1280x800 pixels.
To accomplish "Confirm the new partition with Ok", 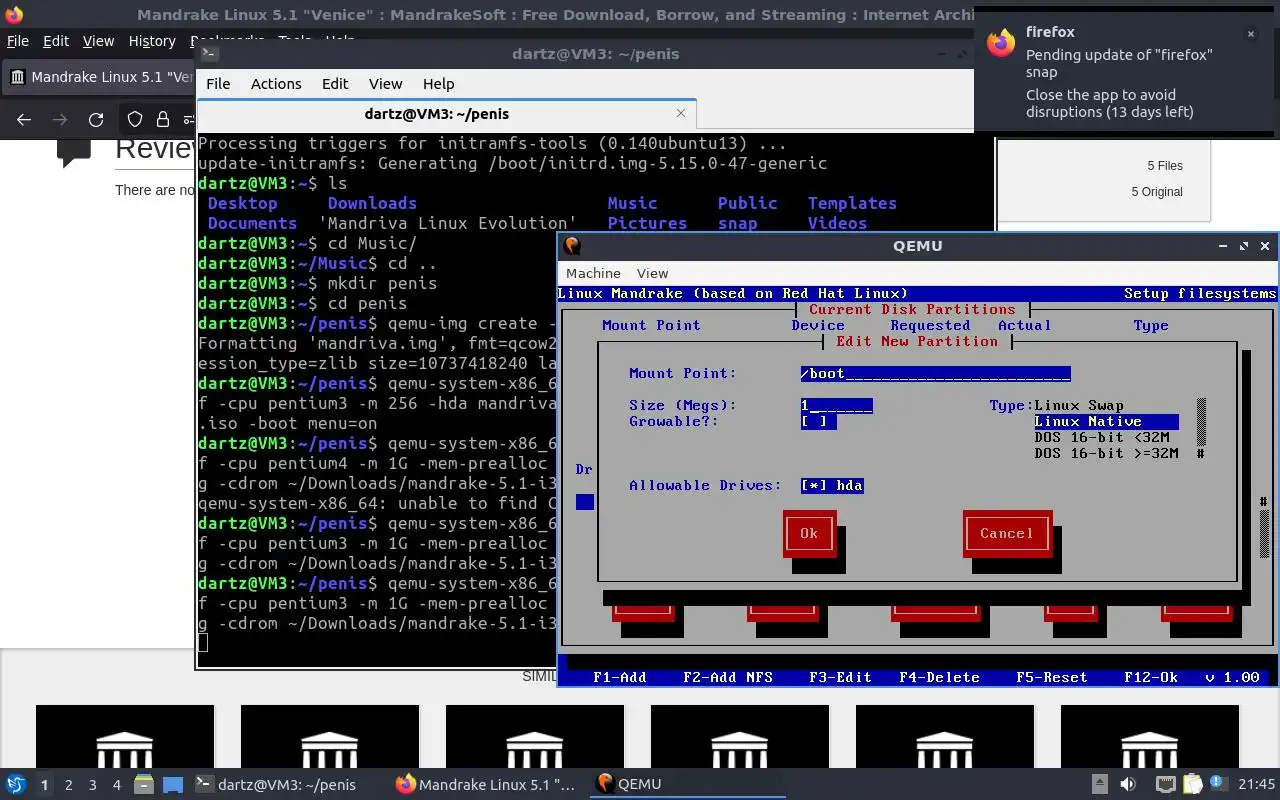I will 809,533.
